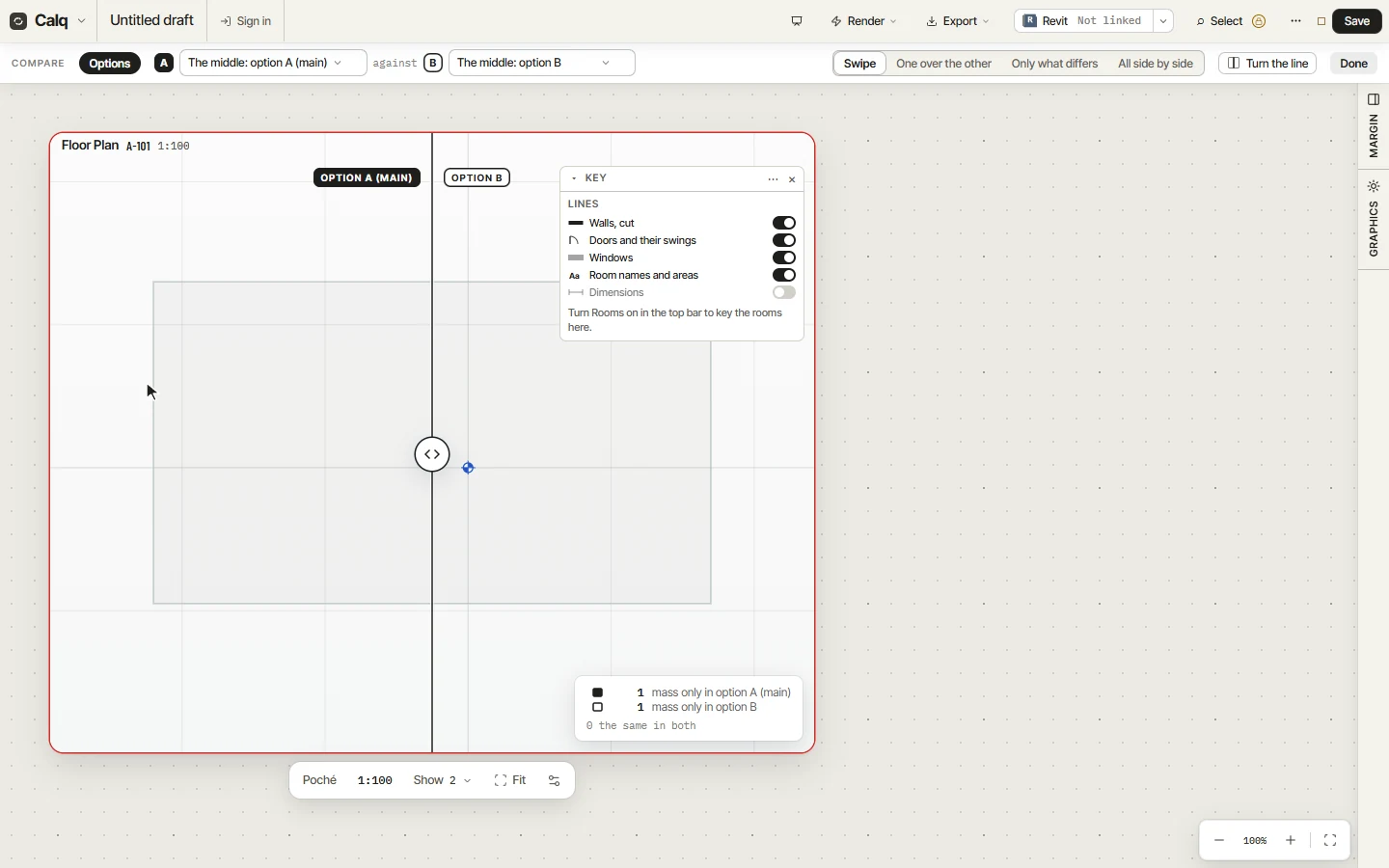Screen dimensions: 1389x868
Task: Expand the Export menu
Action: click(x=958, y=21)
